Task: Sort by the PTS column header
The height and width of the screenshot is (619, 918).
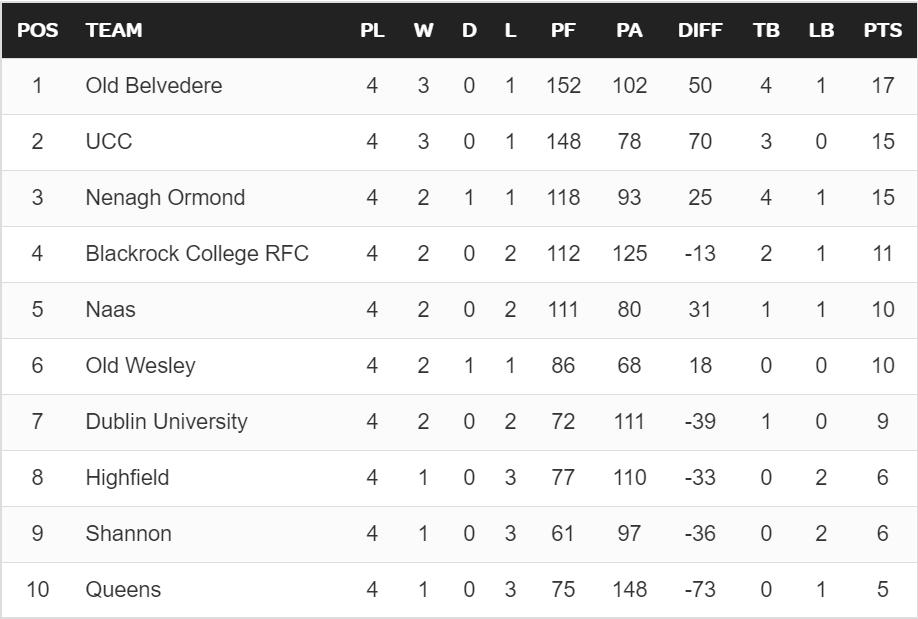Action: click(882, 30)
